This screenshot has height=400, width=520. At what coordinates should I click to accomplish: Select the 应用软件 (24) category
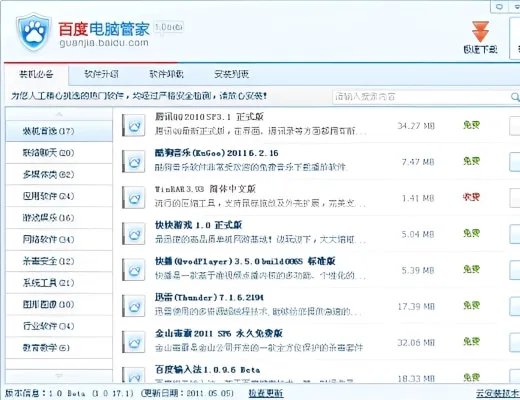[59, 196]
